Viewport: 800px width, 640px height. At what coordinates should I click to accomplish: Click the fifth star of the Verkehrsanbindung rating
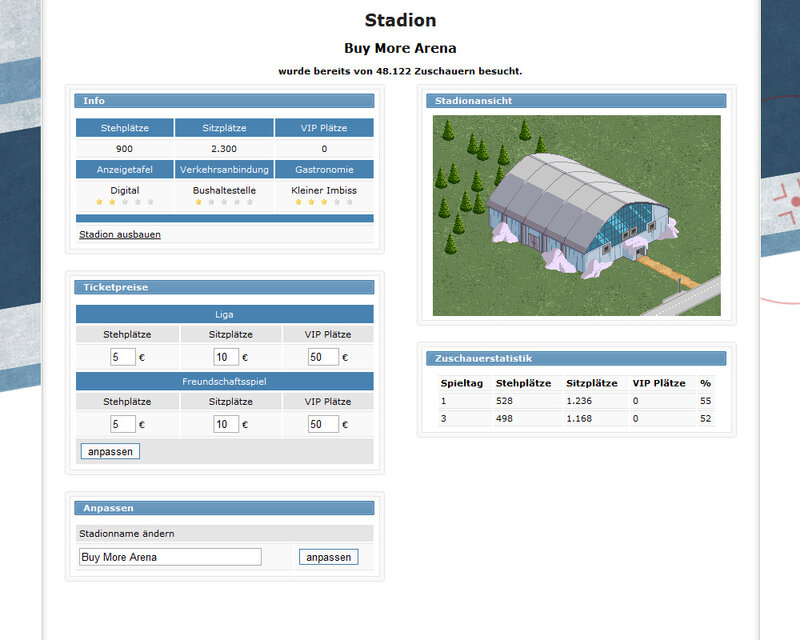[250, 202]
